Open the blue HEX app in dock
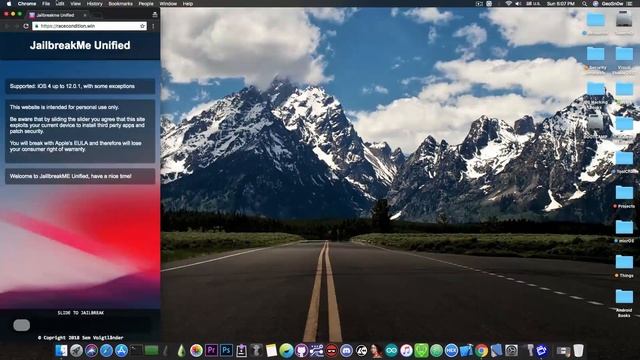 tap(451, 351)
